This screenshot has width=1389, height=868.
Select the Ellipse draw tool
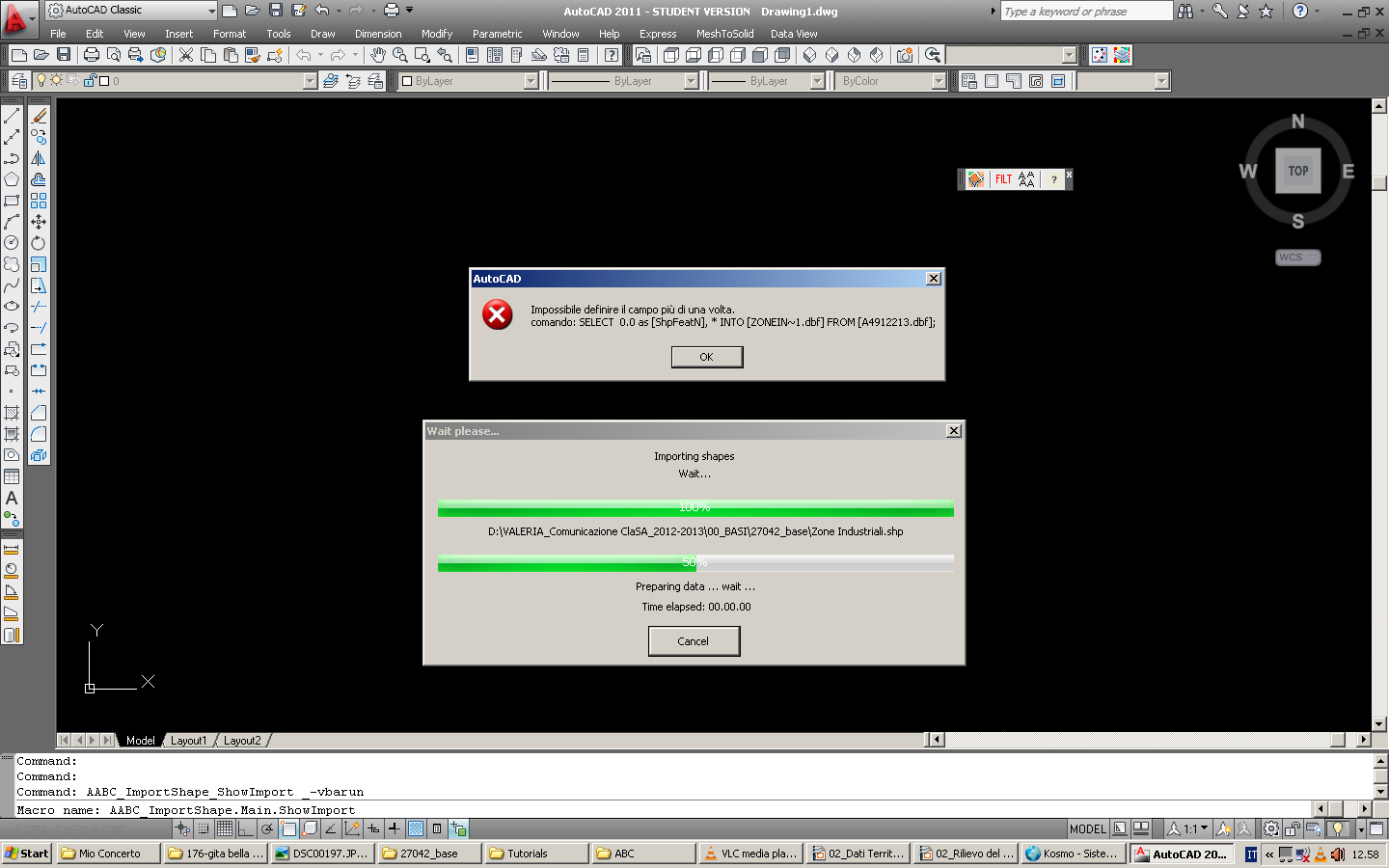(12, 307)
